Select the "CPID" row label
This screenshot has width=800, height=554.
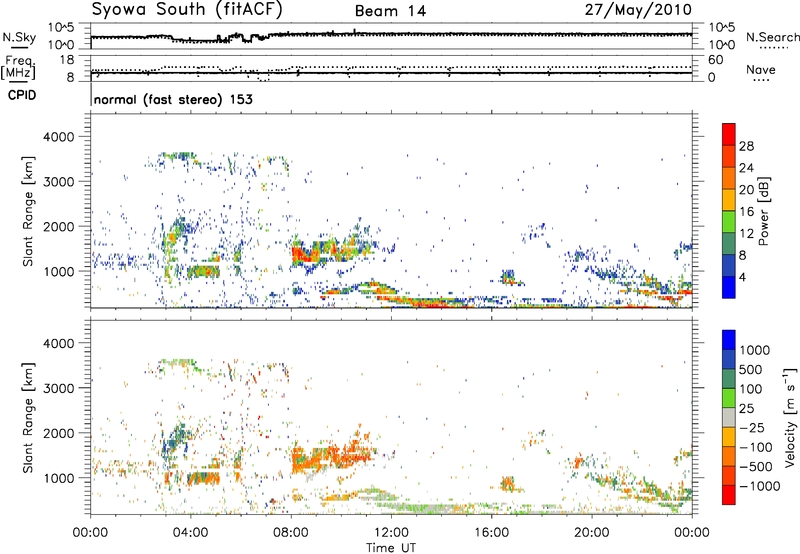(x=22, y=95)
